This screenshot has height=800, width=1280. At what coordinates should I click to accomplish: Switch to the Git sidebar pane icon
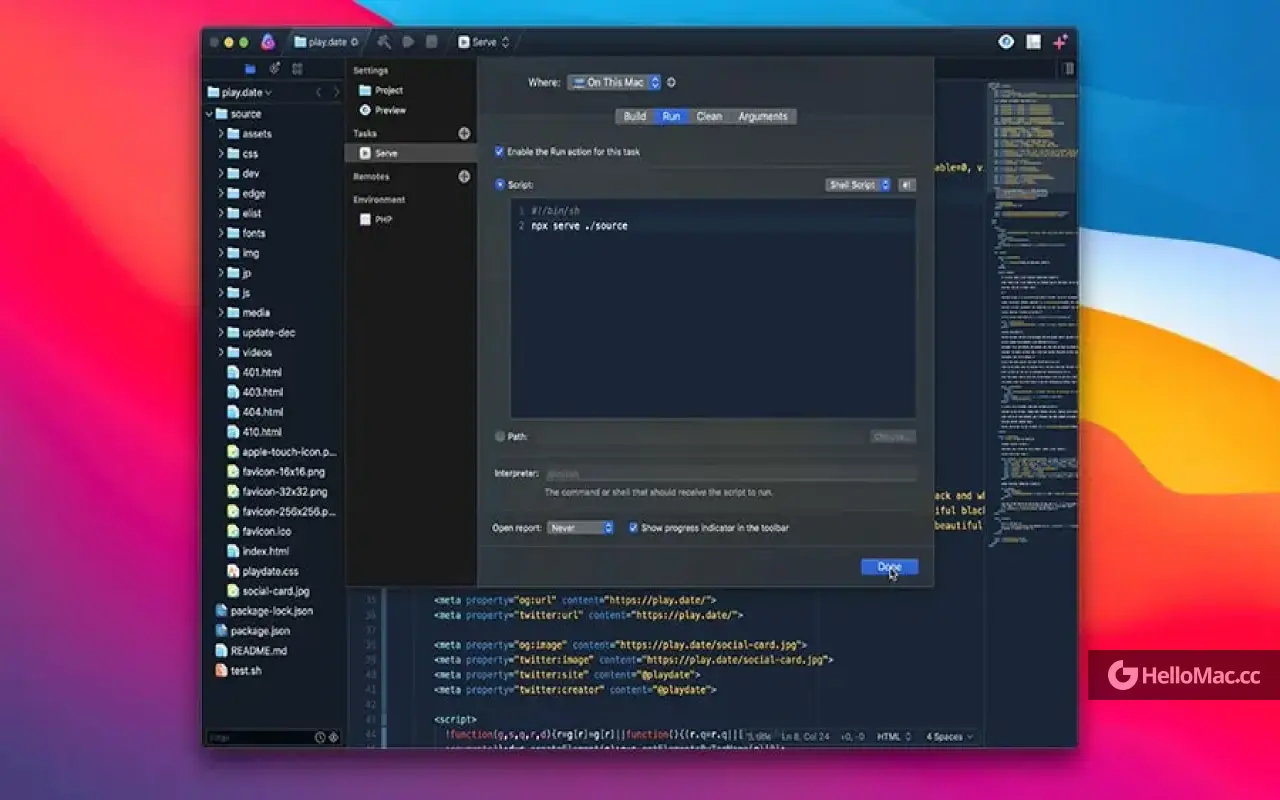pyautogui.click(x=274, y=69)
